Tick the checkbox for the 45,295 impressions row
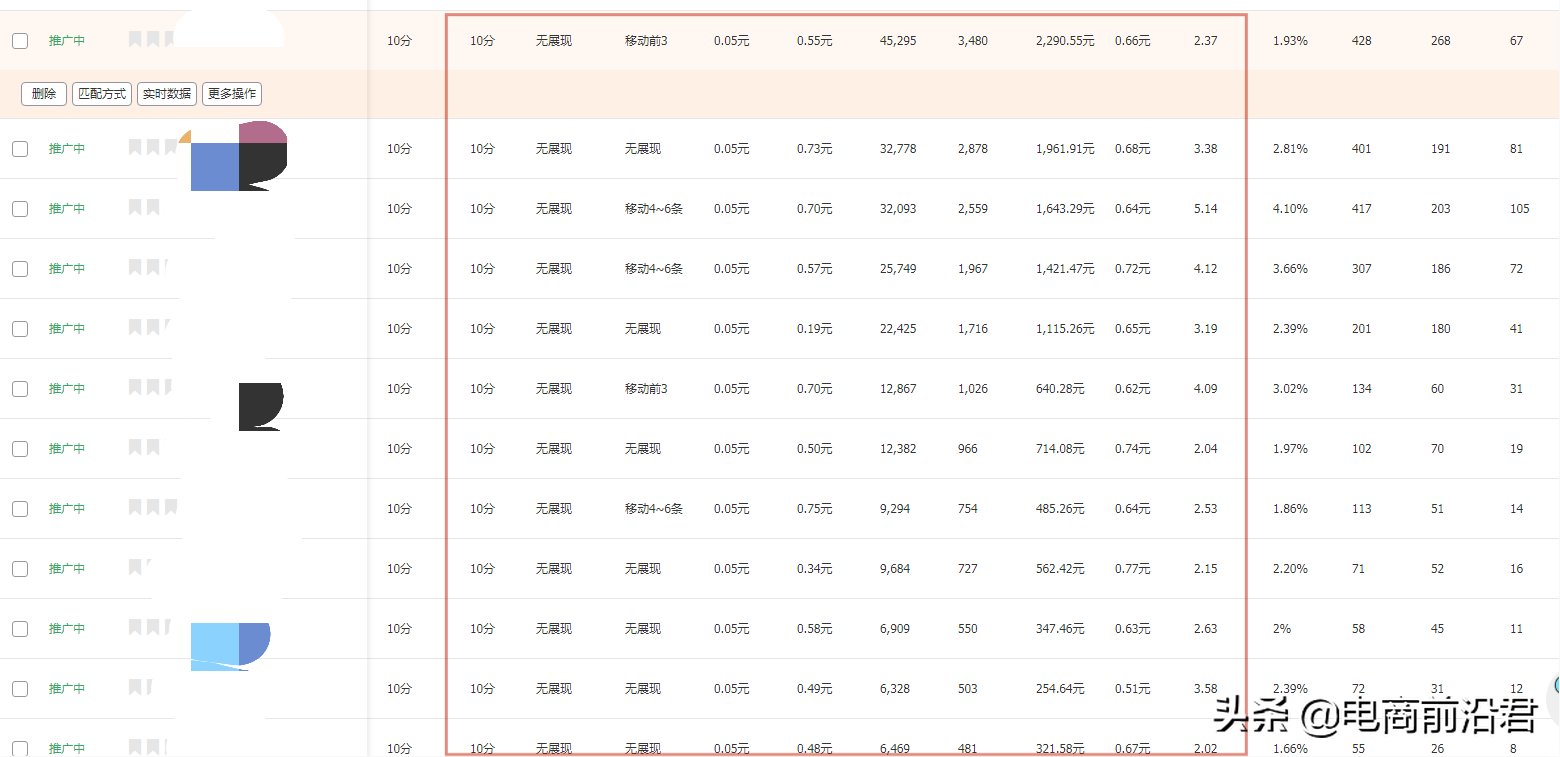The width and height of the screenshot is (1560, 757). point(20,41)
